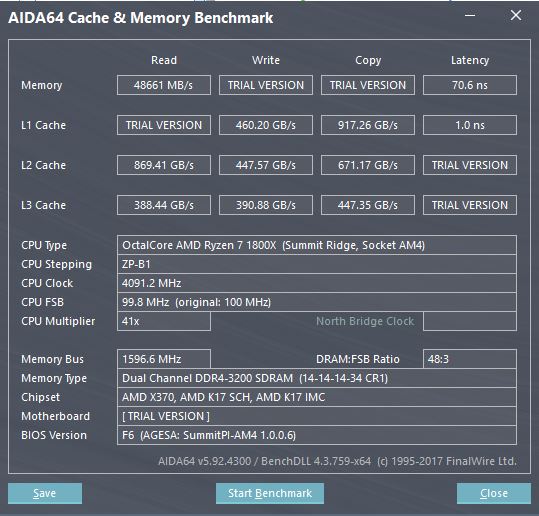Viewport: 539px width, 516px height.
Task: Select the Memory Type DDR4-3200 field
Action: [317, 378]
